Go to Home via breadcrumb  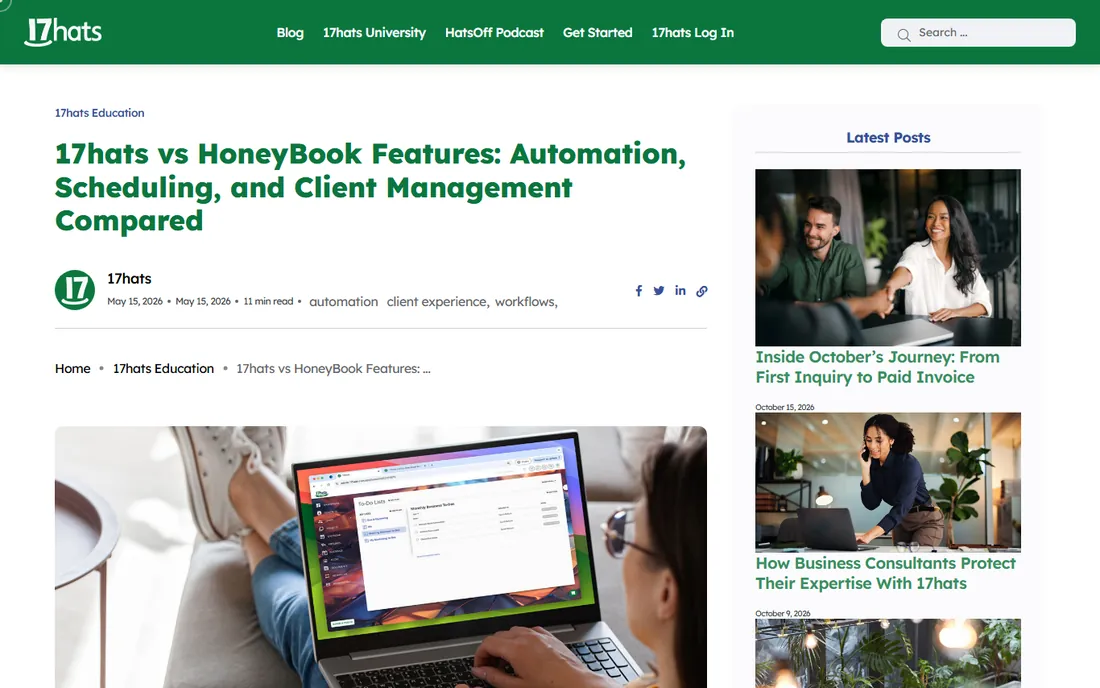[72, 369]
